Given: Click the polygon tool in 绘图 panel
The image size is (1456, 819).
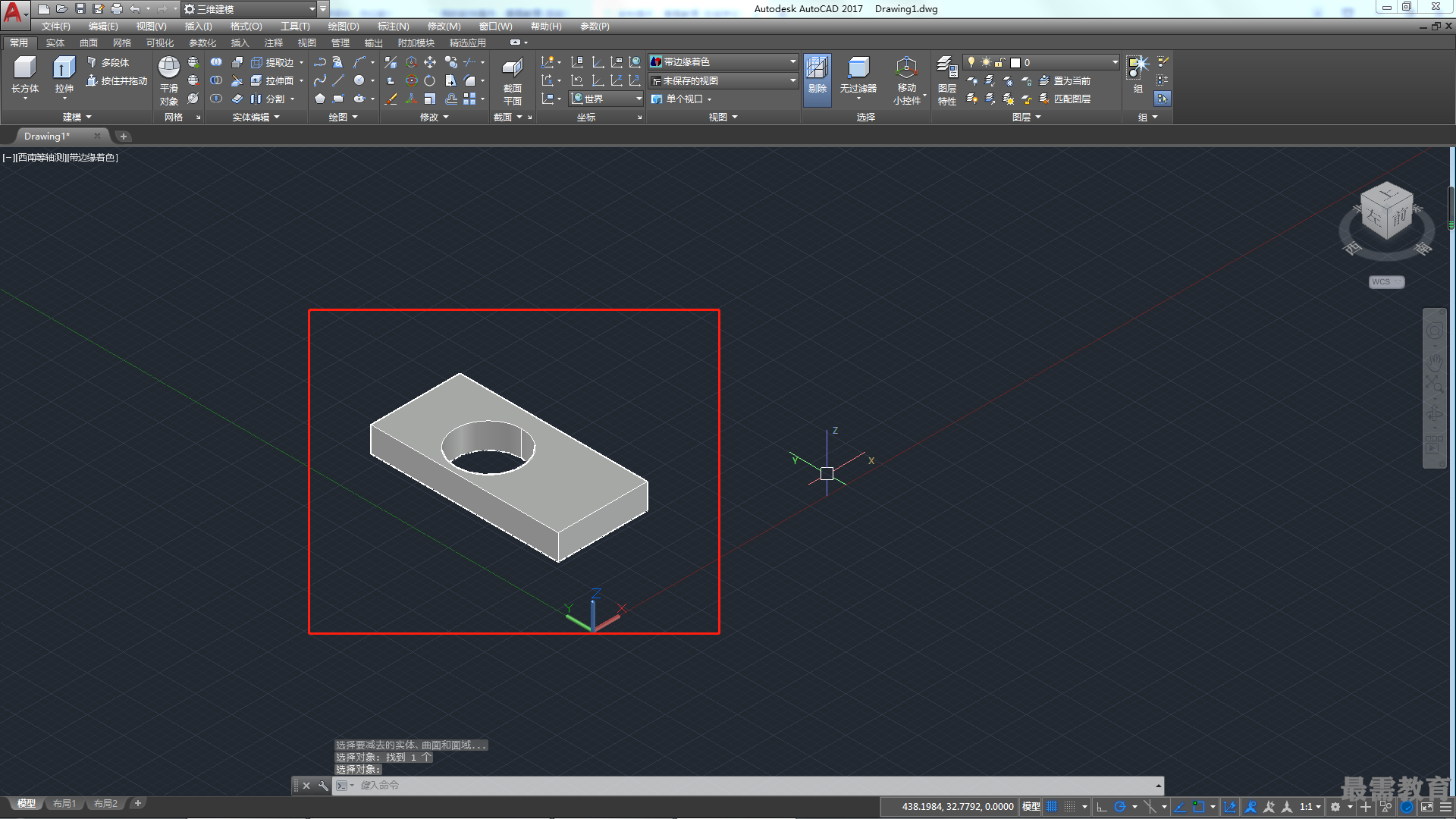Looking at the screenshot, I should 320,99.
